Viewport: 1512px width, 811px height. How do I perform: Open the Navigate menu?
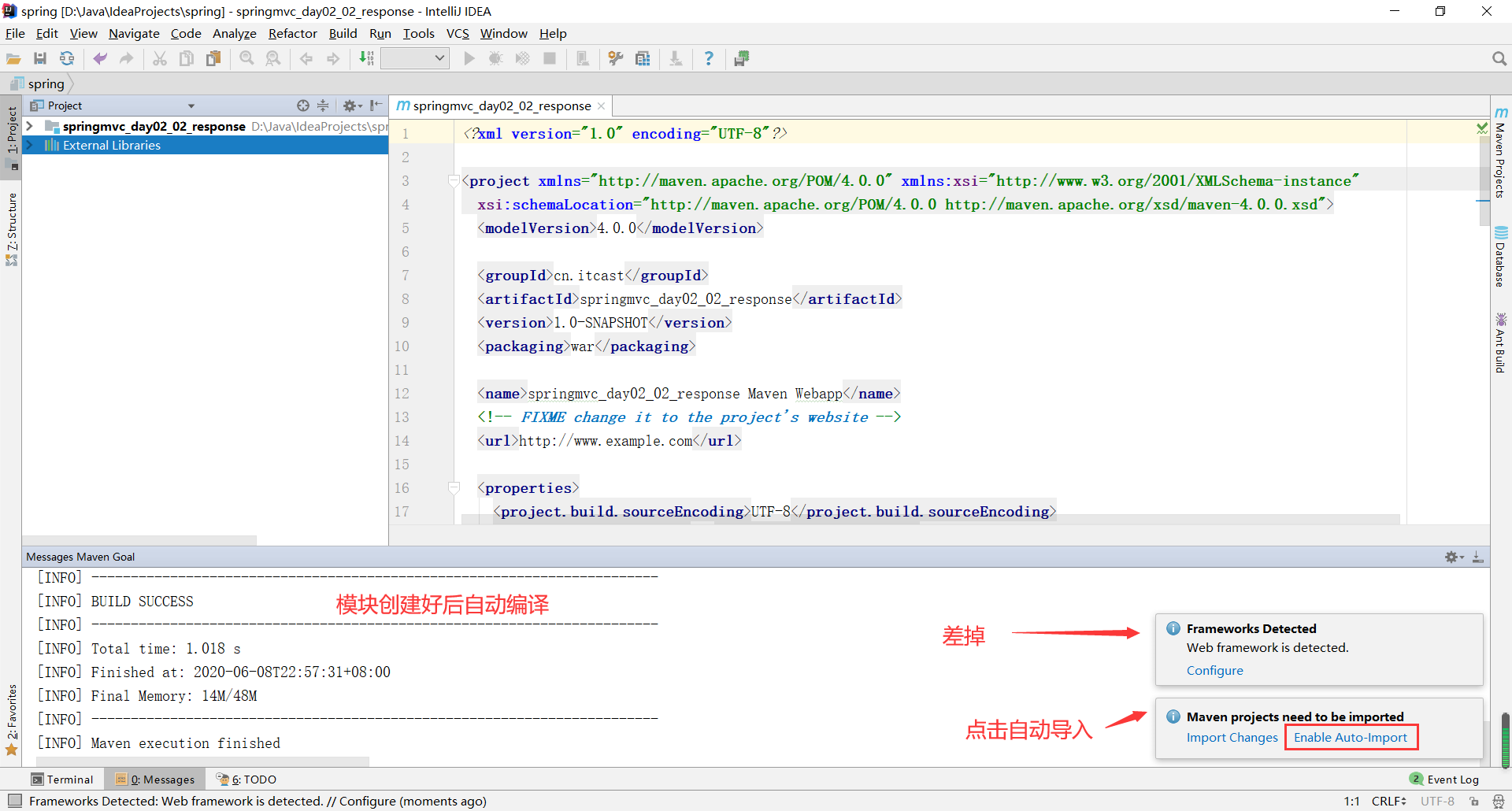134,33
